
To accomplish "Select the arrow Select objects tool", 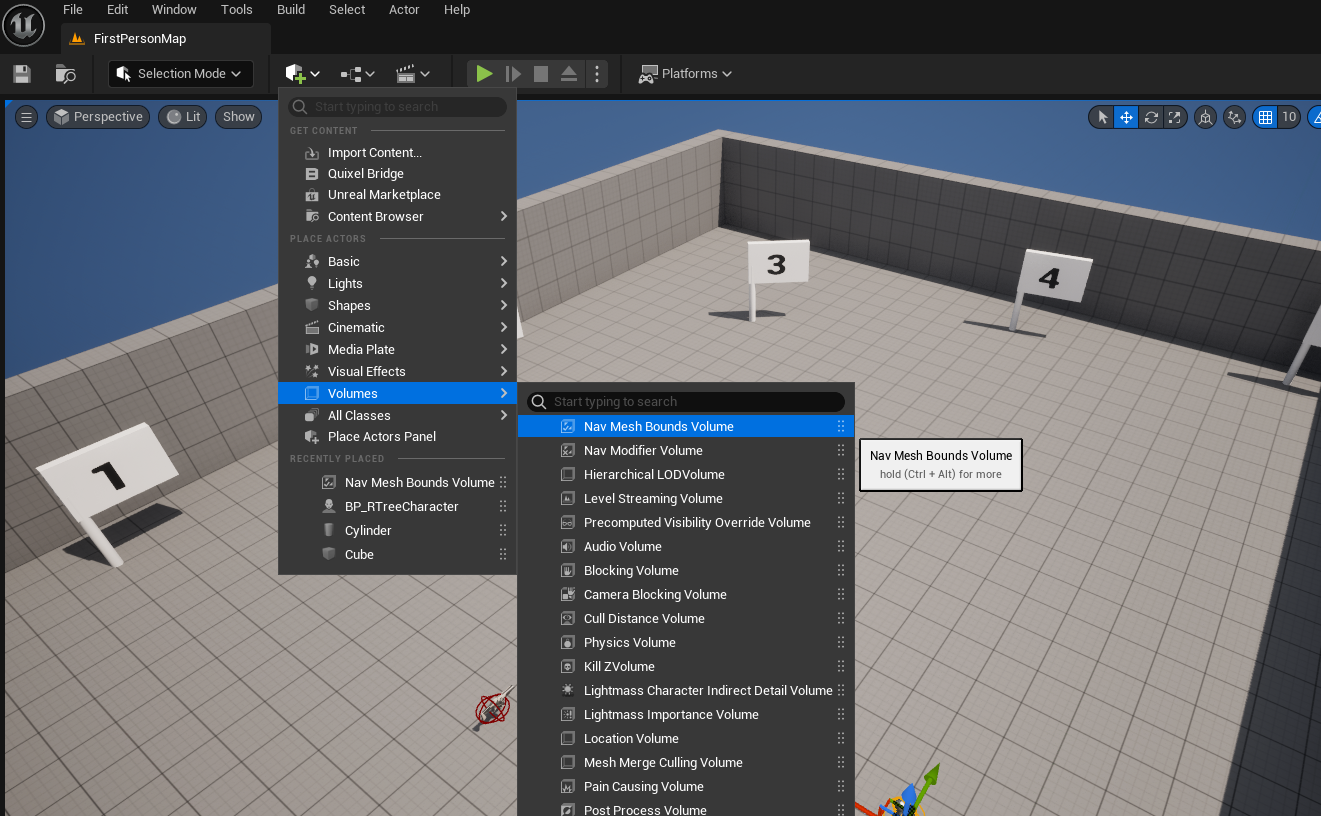I will (x=1103, y=117).
